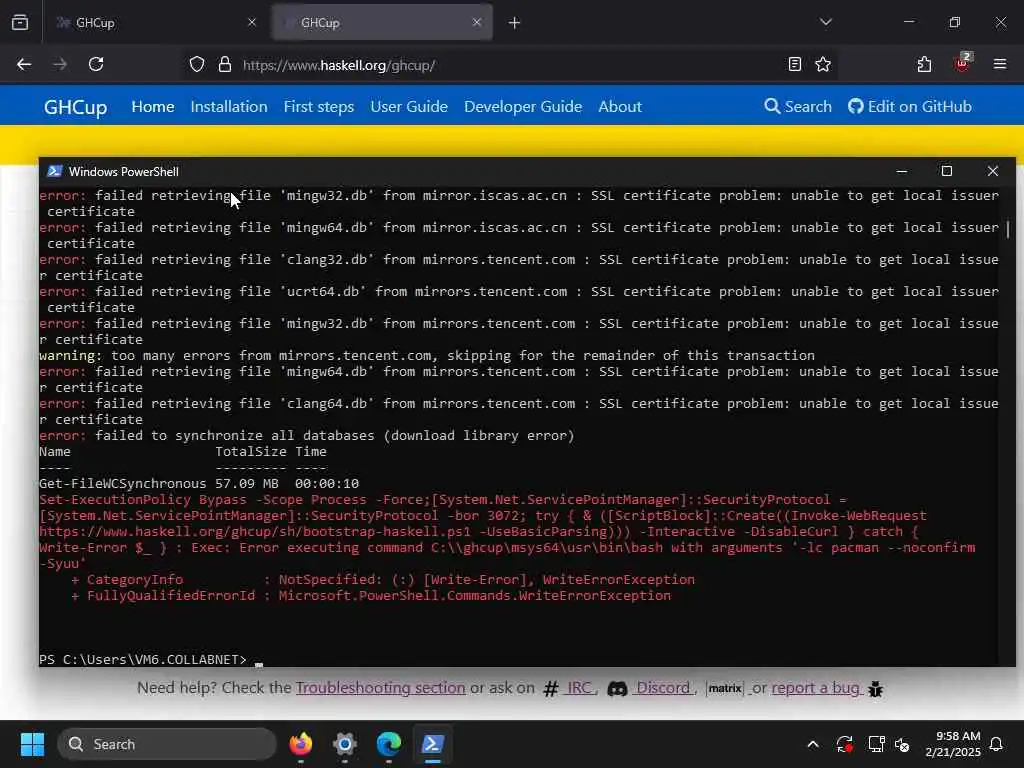Viewport: 1024px width, 768px height.
Task: Click the GHCup site logo title
Action: (x=76, y=106)
